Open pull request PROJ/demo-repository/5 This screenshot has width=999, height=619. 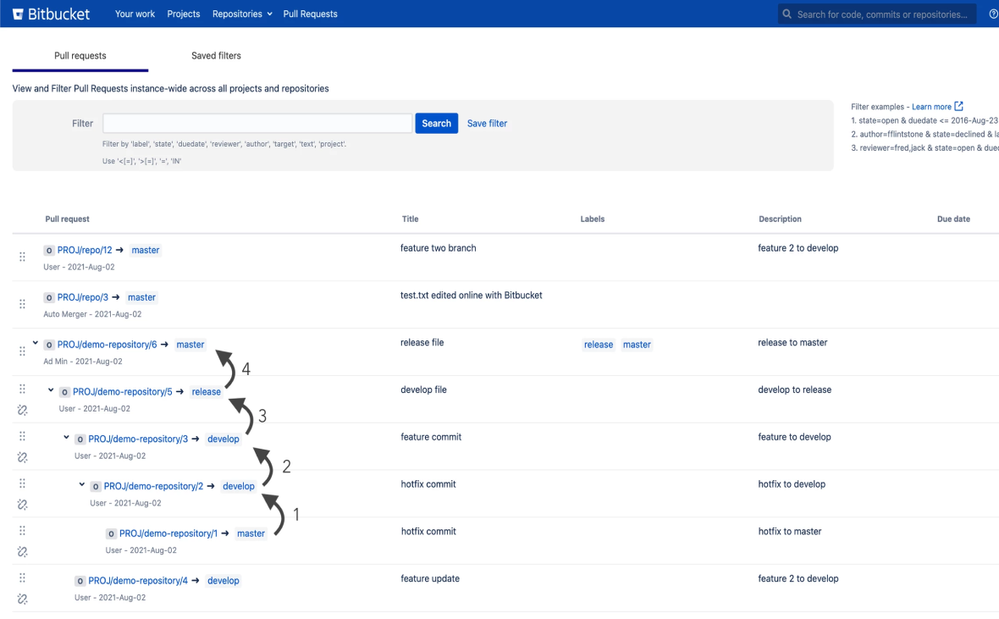(x=122, y=392)
